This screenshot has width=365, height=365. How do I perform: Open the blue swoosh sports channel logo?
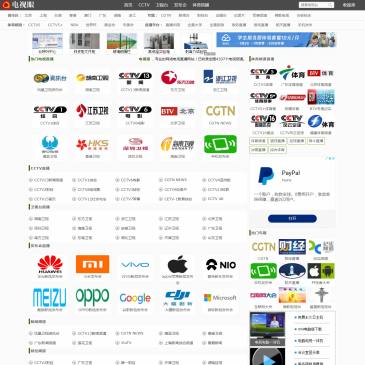pos(321,122)
